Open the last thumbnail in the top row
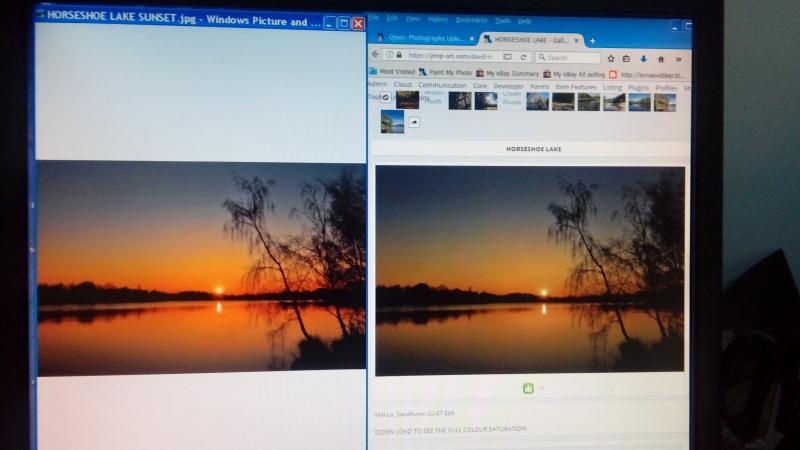This screenshot has width=800, height=450. point(665,103)
